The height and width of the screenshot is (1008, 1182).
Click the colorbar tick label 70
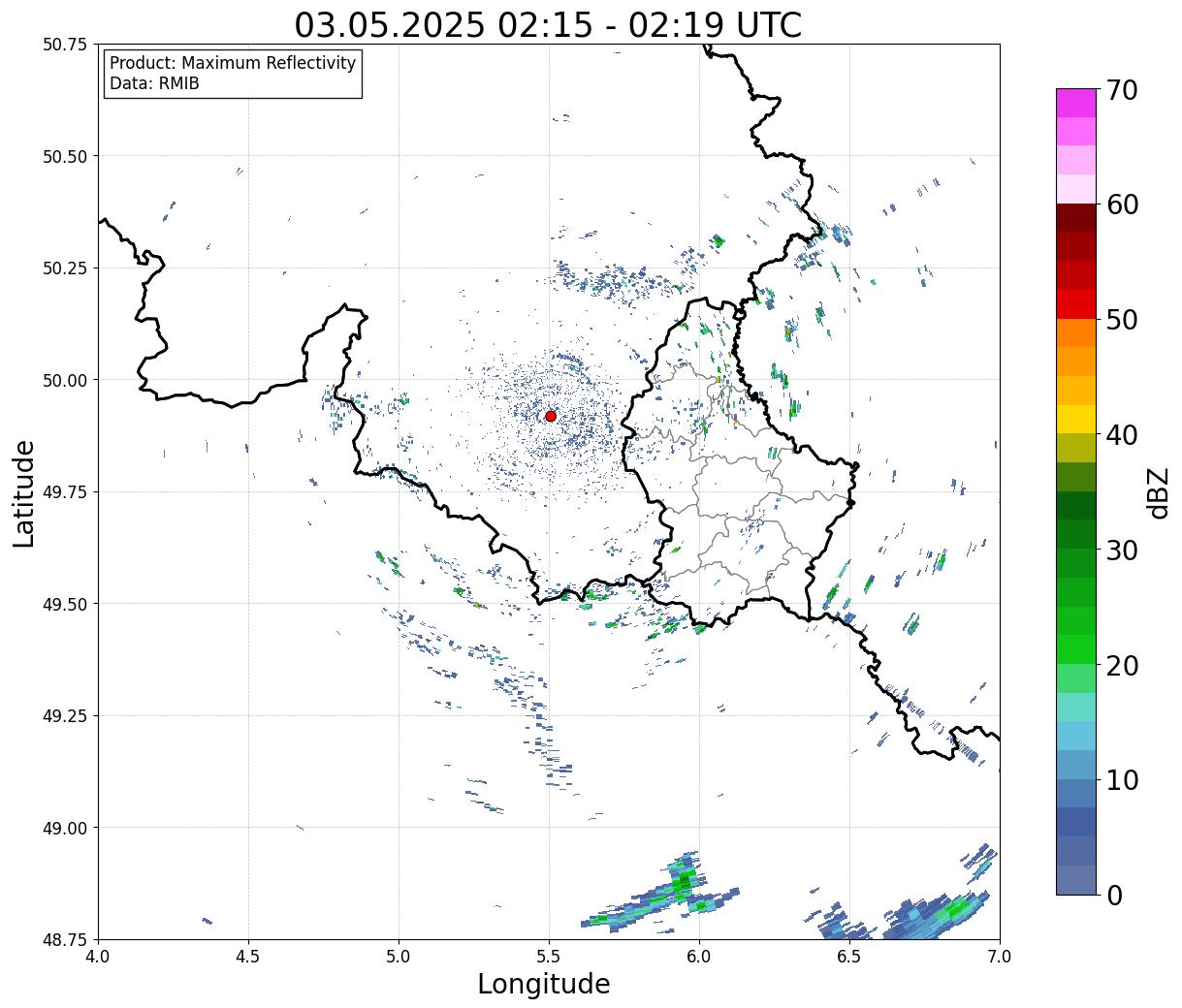1121,90
